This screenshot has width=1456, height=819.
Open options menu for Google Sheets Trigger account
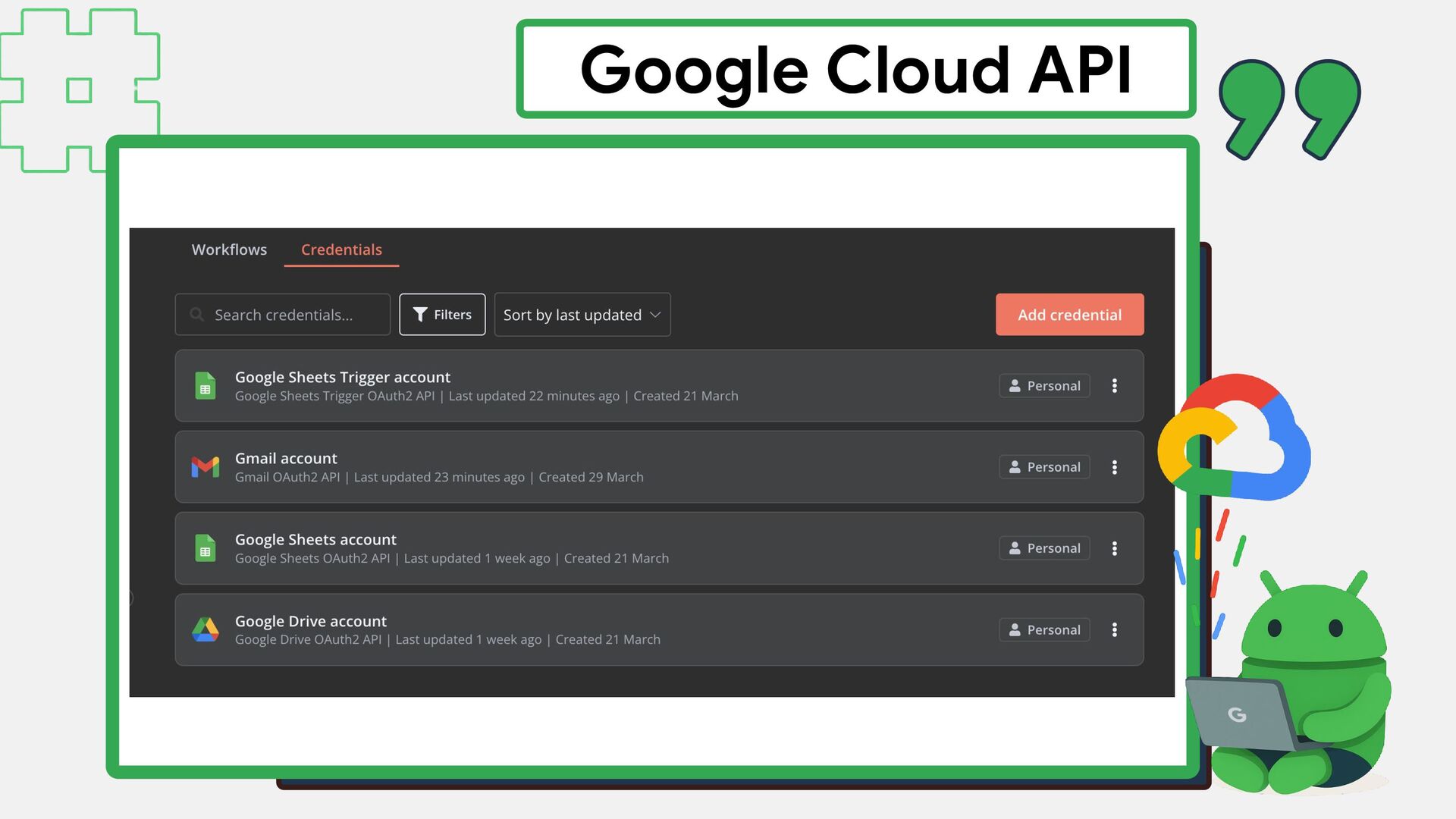[x=1115, y=386]
